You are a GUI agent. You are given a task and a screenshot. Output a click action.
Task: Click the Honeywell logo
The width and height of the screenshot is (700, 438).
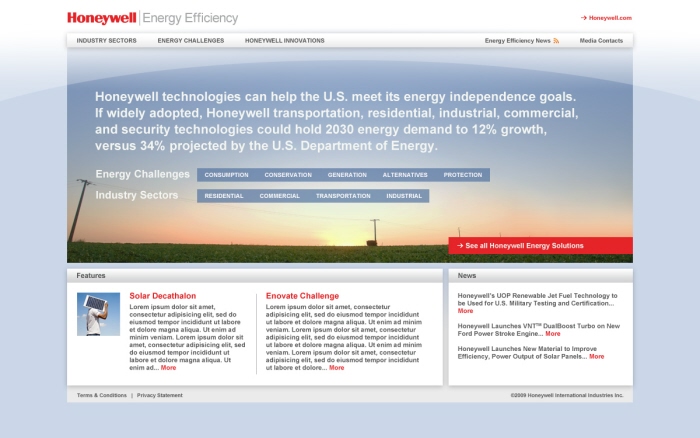[x=102, y=18]
